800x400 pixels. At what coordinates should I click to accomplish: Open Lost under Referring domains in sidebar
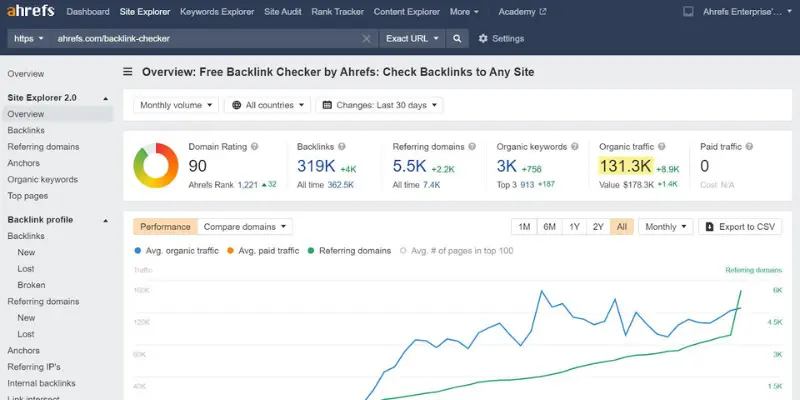(x=26, y=334)
